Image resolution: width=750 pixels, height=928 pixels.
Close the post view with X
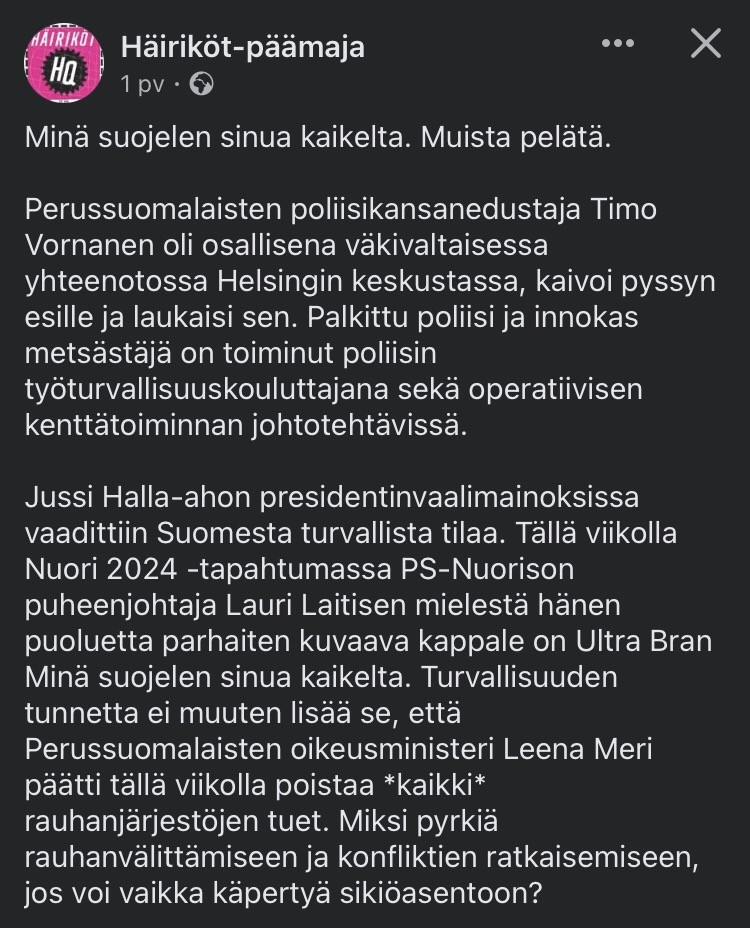click(x=706, y=43)
